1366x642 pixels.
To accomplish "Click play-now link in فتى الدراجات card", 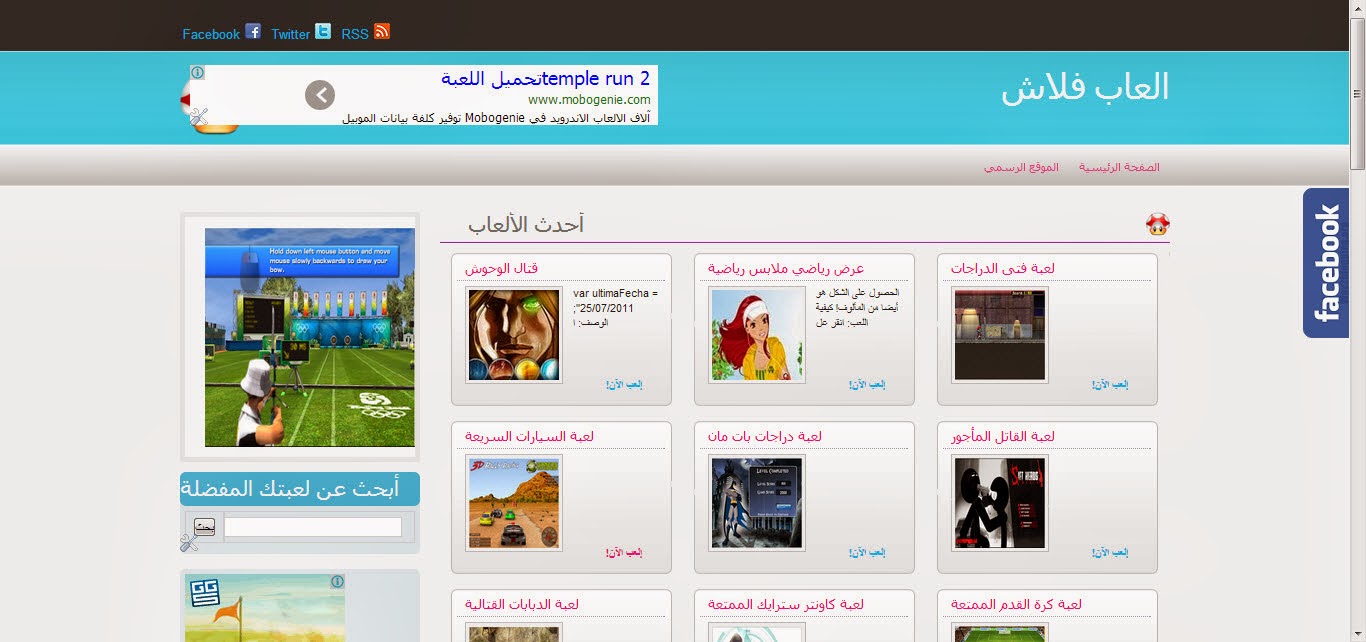I will tap(1110, 385).
